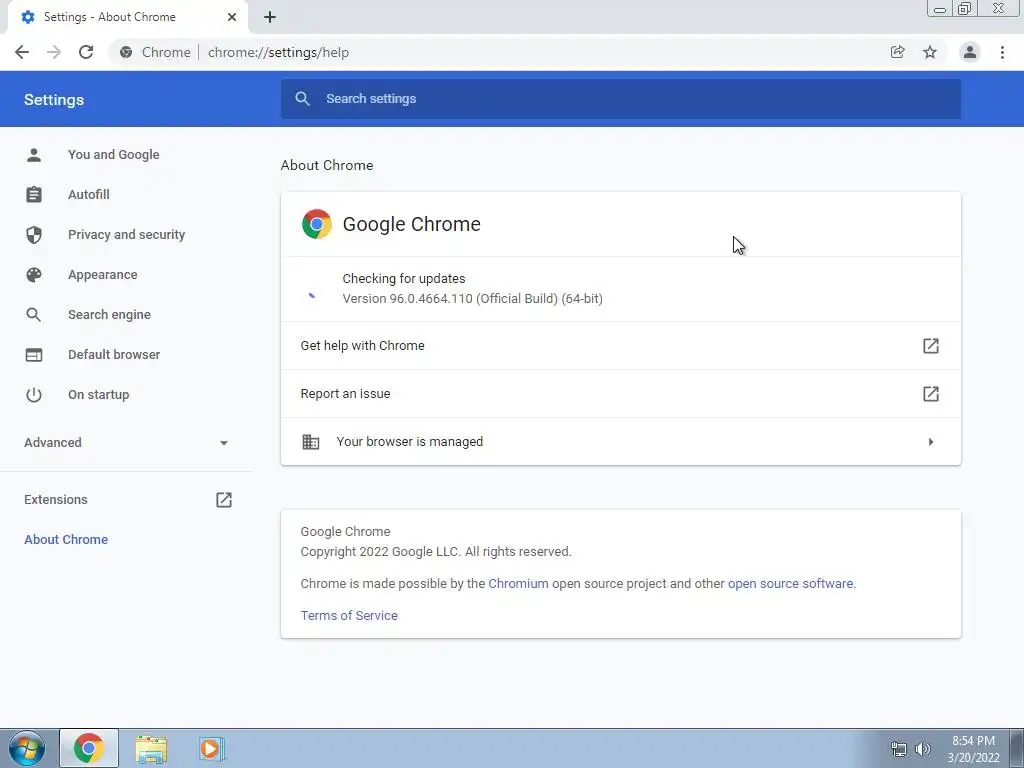Click the Settings header title
This screenshot has height=768, width=1024.
pyautogui.click(x=54, y=100)
